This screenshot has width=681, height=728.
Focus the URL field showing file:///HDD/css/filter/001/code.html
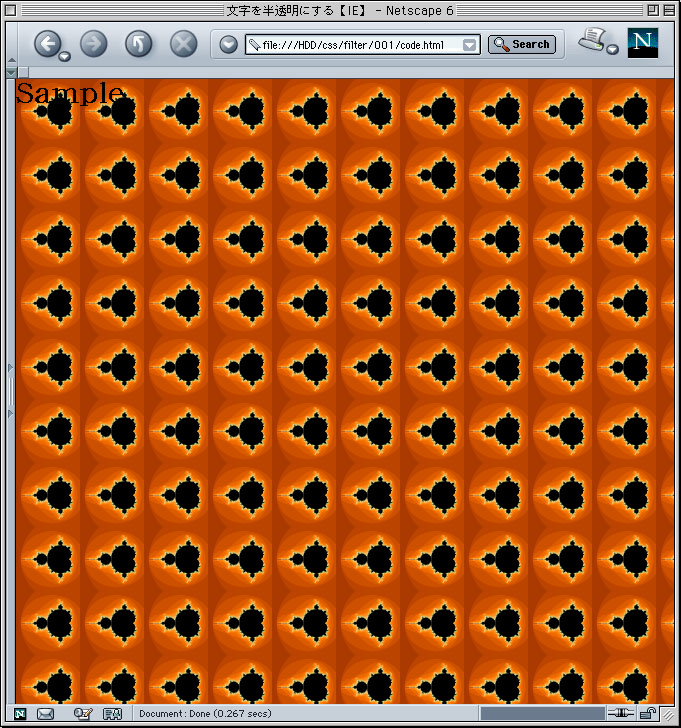click(x=362, y=45)
